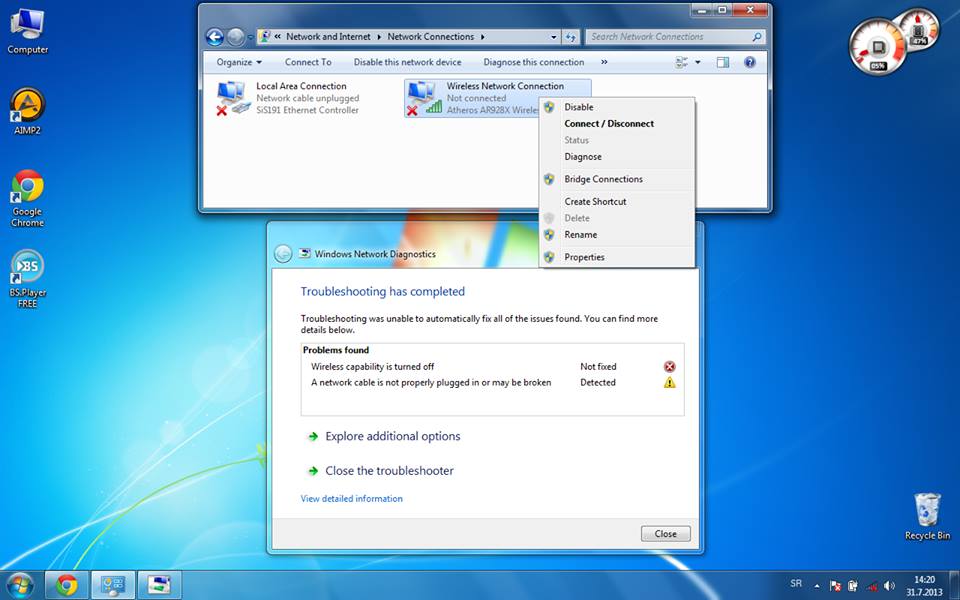Expand the Network Connections breadcrumb arrow
Image resolution: width=960 pixels, height=600 pixels.
tap(482, 37)
